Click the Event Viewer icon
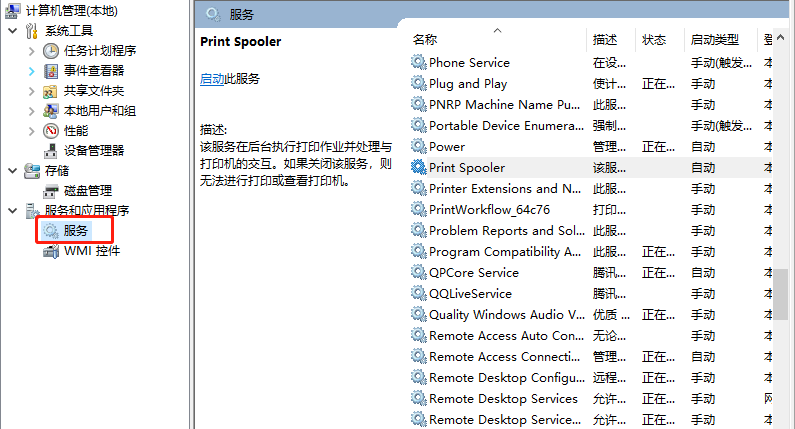The width and height of the screenshot is (795, 429). point(51,71)
